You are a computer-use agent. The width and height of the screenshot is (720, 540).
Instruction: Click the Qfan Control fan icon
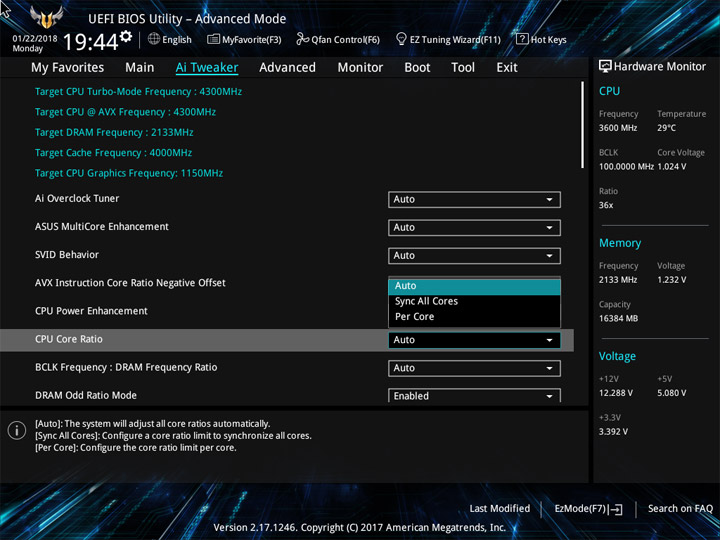point(302,39)
